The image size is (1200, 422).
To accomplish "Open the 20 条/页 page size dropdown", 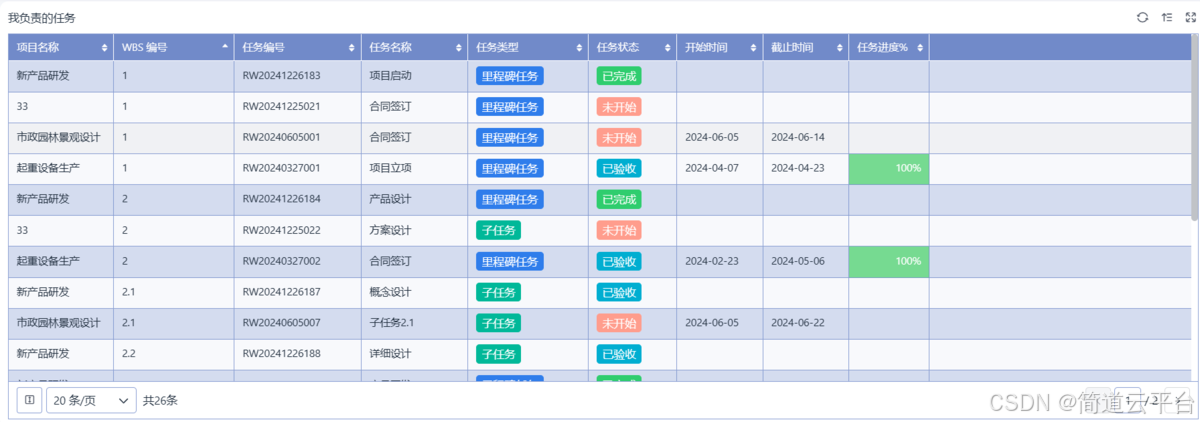I will click(x=91, y=400).
